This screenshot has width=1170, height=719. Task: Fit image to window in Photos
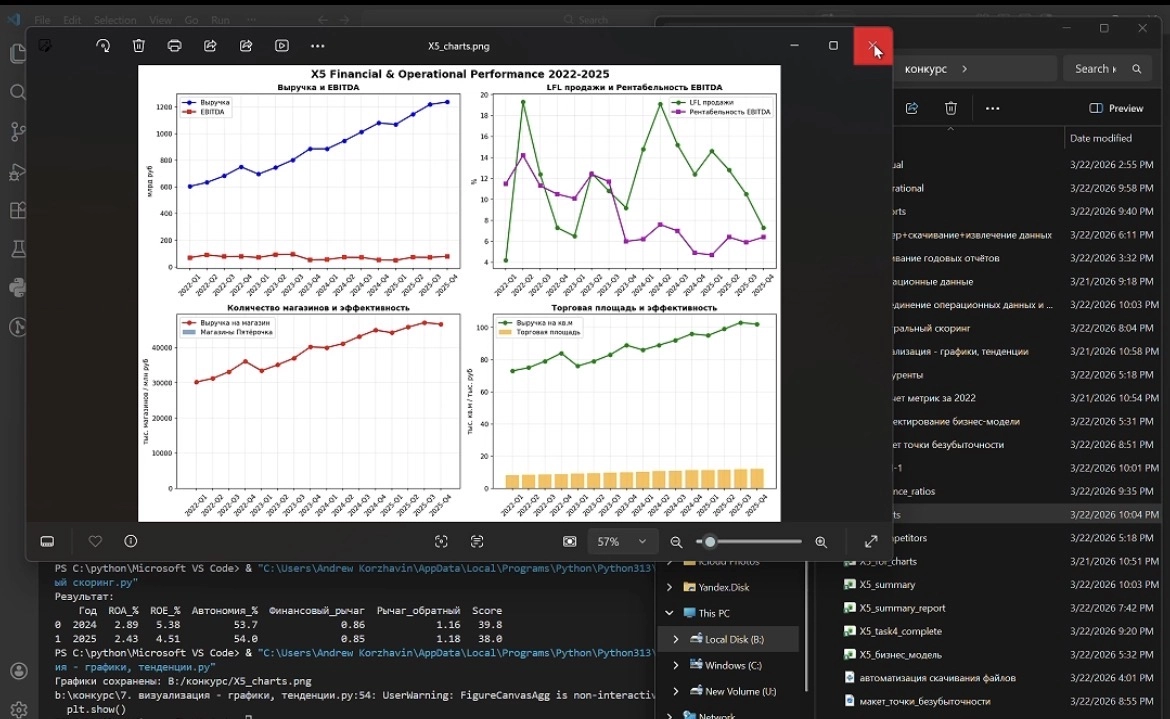[569, 541]
